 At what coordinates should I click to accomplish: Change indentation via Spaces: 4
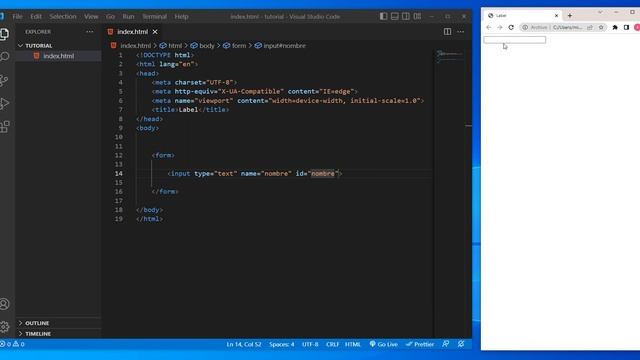click(281, 344)
